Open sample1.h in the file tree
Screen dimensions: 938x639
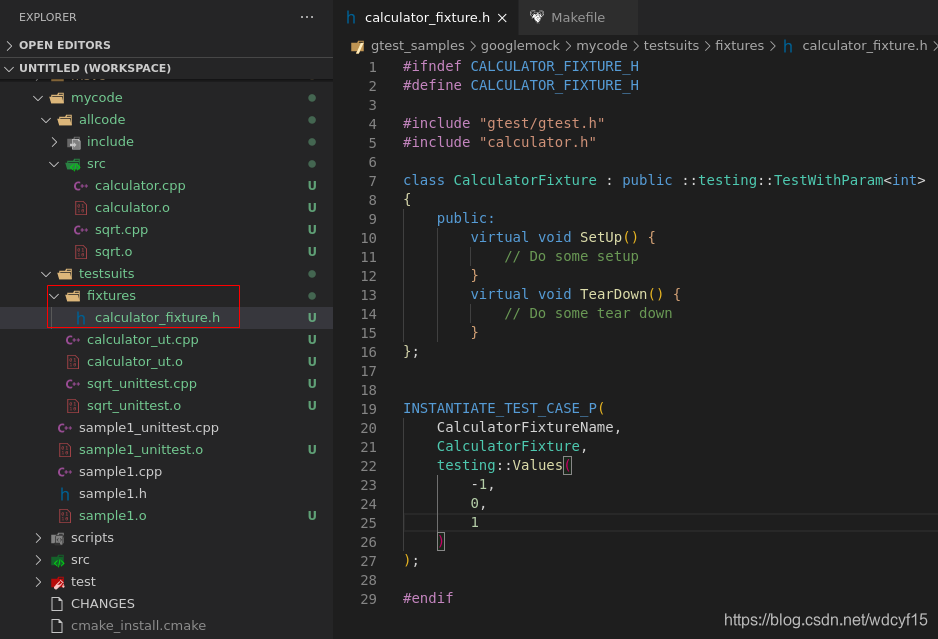[x=112, y=494]
